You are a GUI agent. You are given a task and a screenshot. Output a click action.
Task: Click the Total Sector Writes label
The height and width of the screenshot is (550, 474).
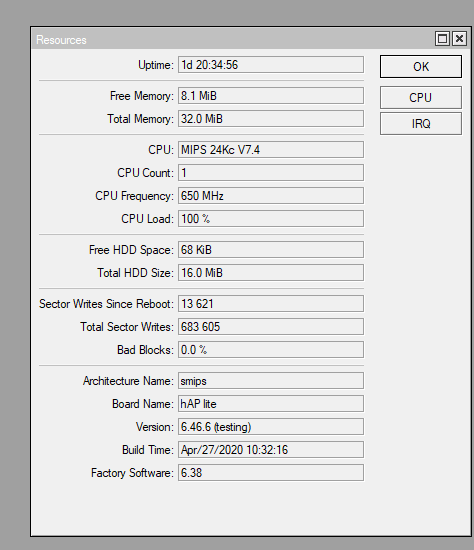127,327
